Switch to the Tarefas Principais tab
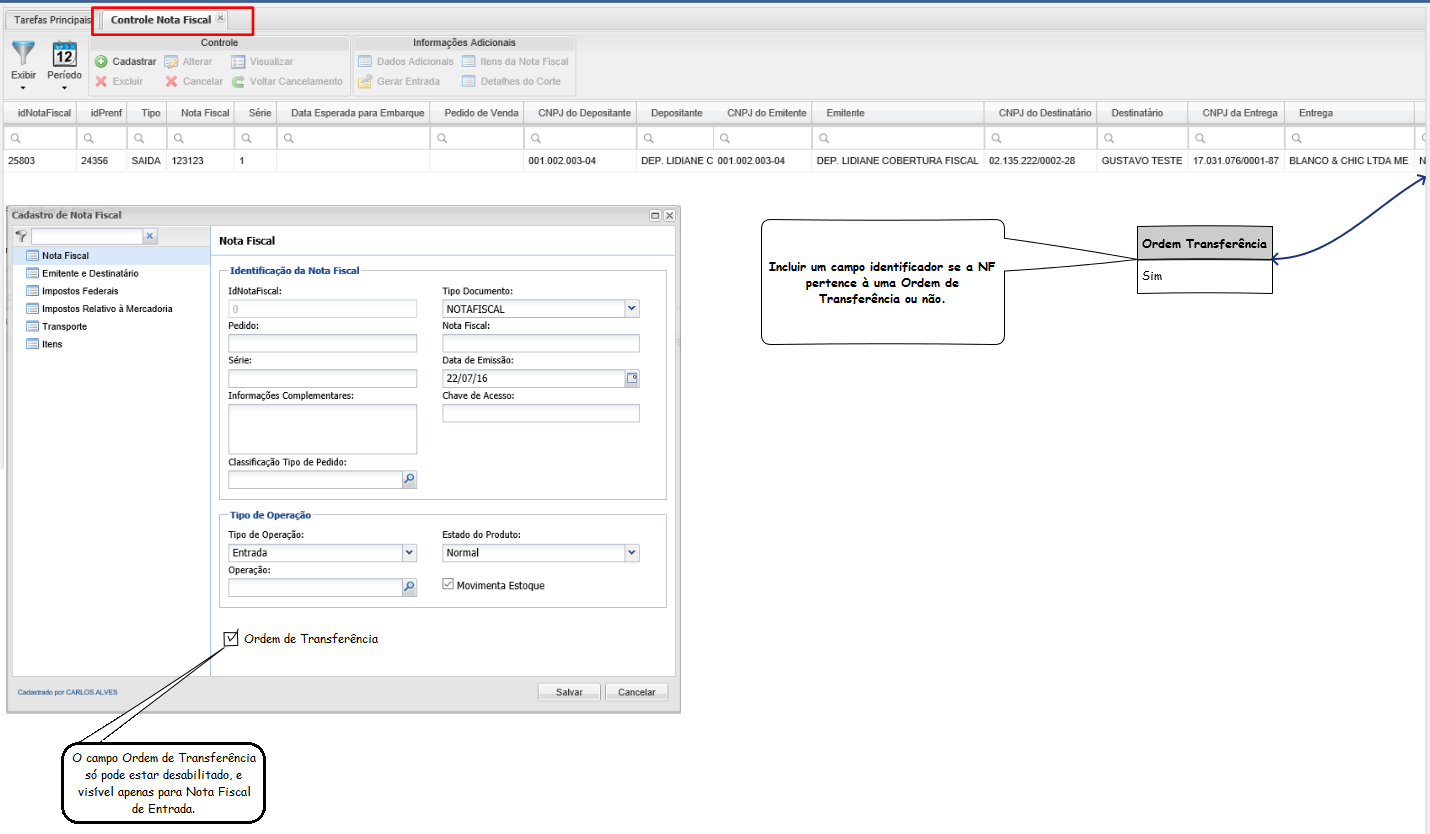This screenshot has width=1430, height=834. (x=52, y=20)
